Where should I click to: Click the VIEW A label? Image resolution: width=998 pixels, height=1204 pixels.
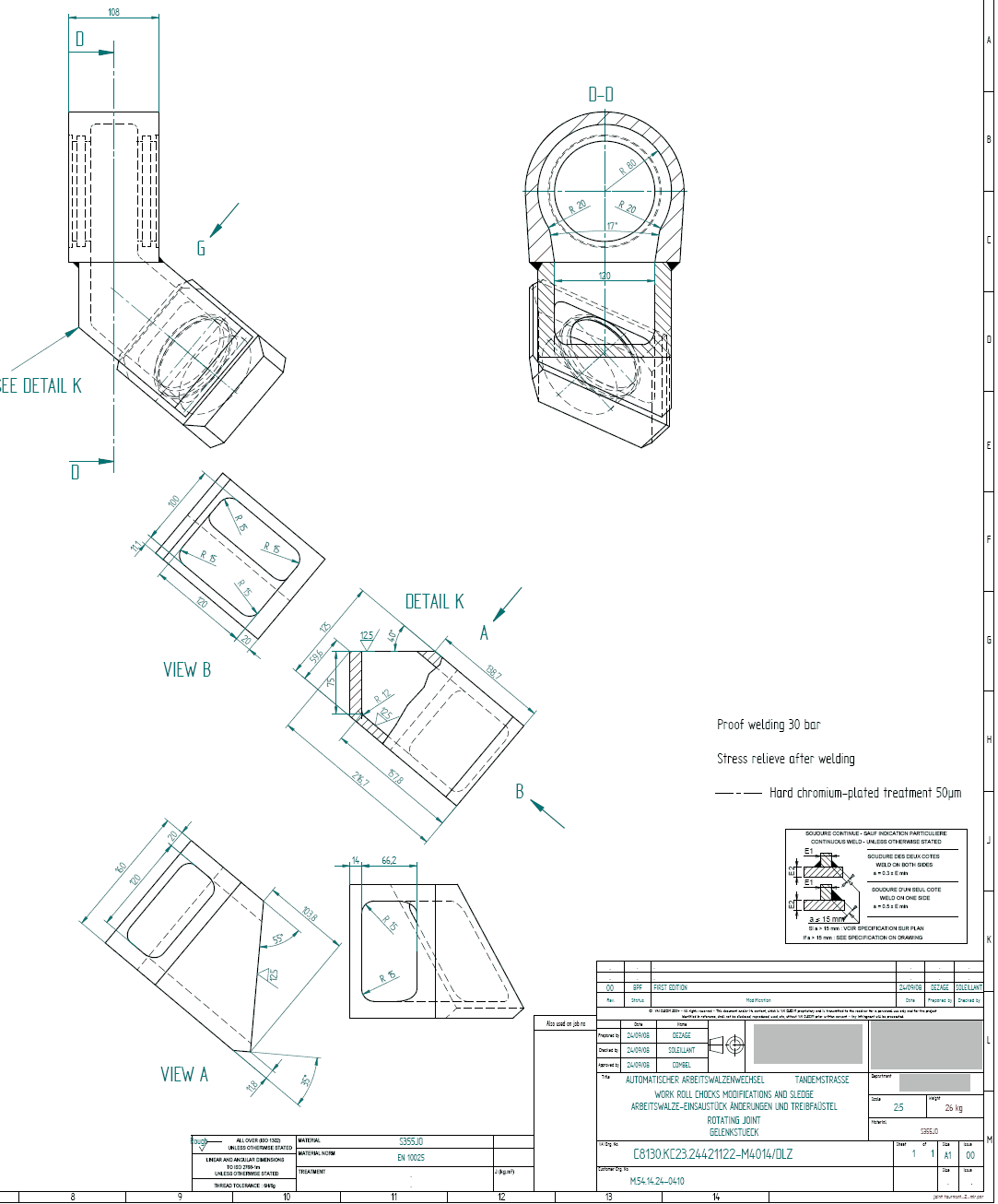(184, 1074)
